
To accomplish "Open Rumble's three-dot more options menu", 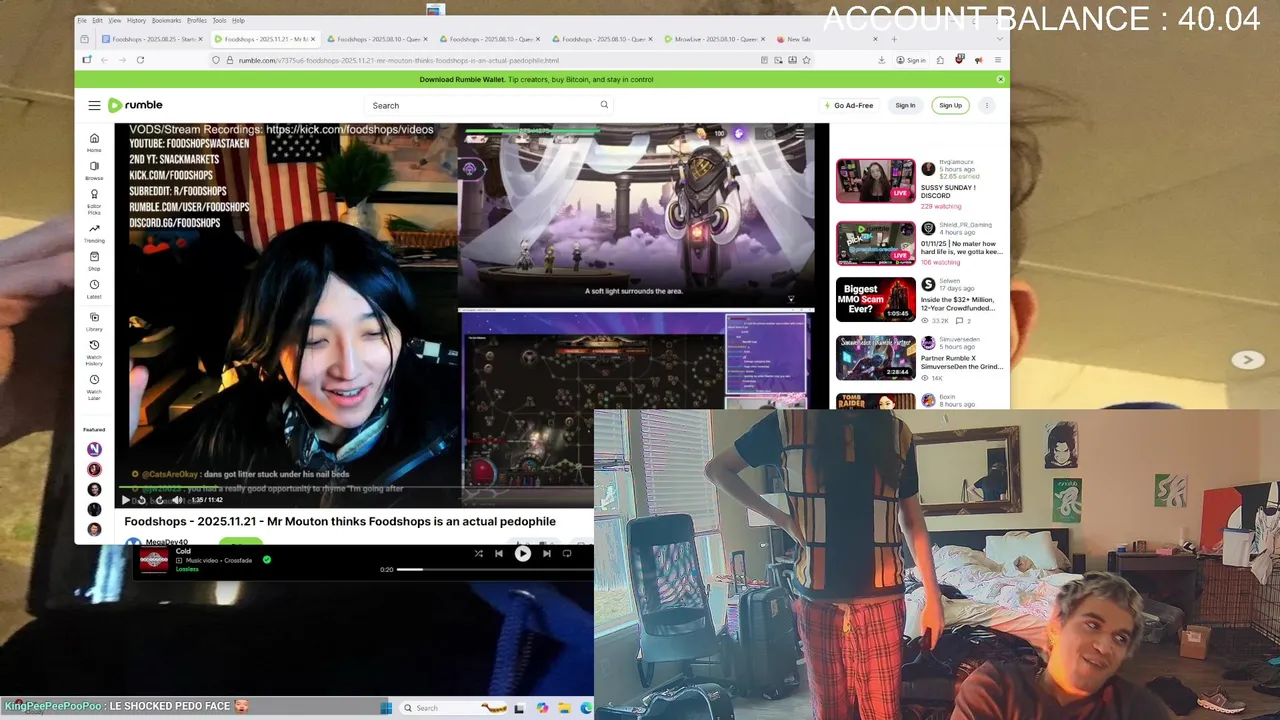I will click(987, 105).
